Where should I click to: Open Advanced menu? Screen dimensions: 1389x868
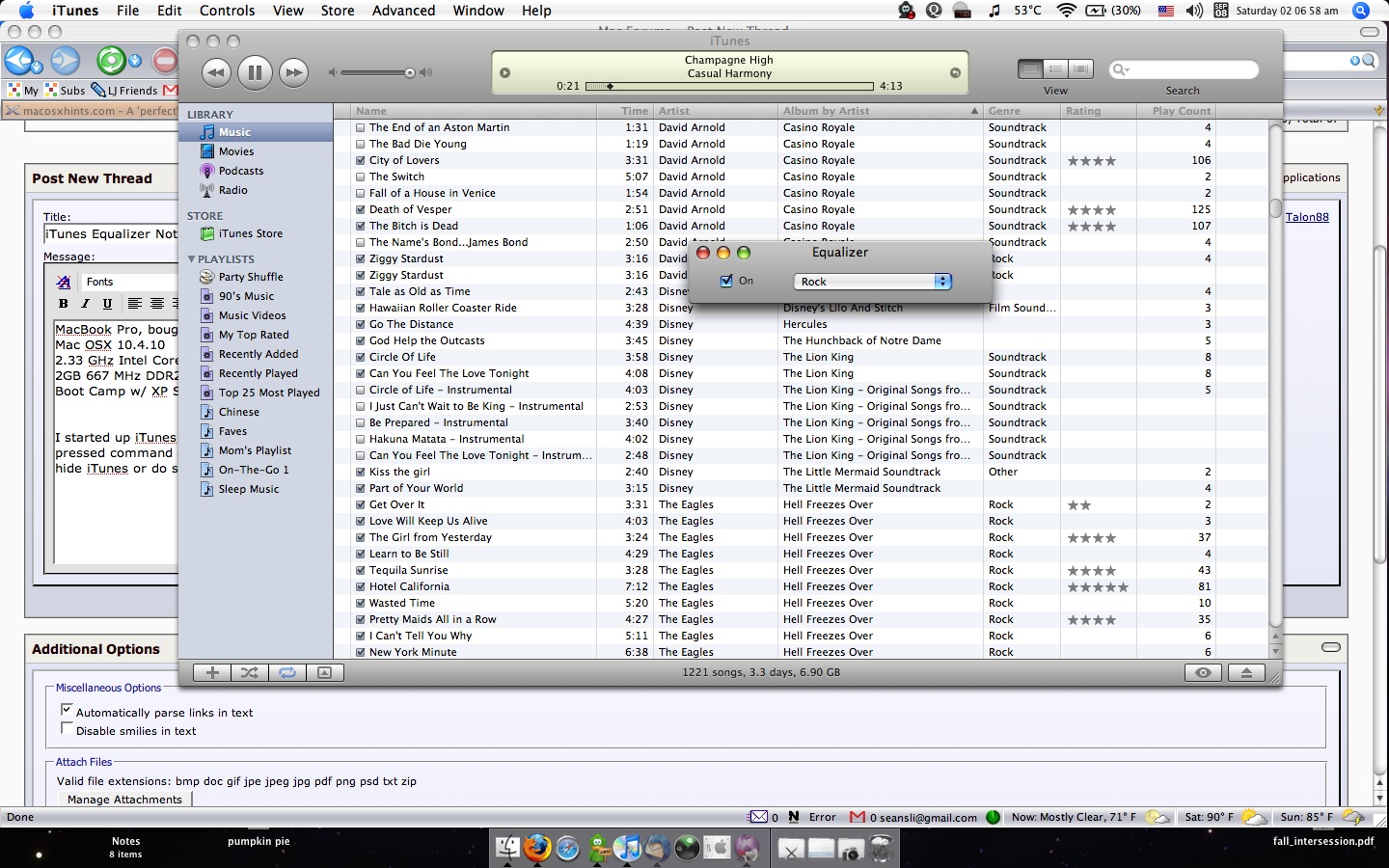click(x=403, y=11)
